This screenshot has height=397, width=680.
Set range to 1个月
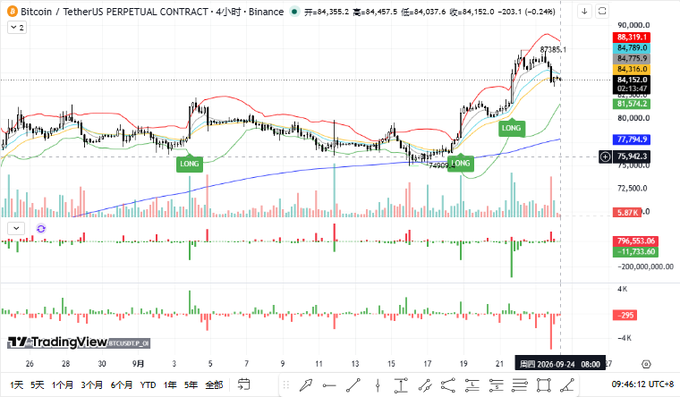(62, 385)
